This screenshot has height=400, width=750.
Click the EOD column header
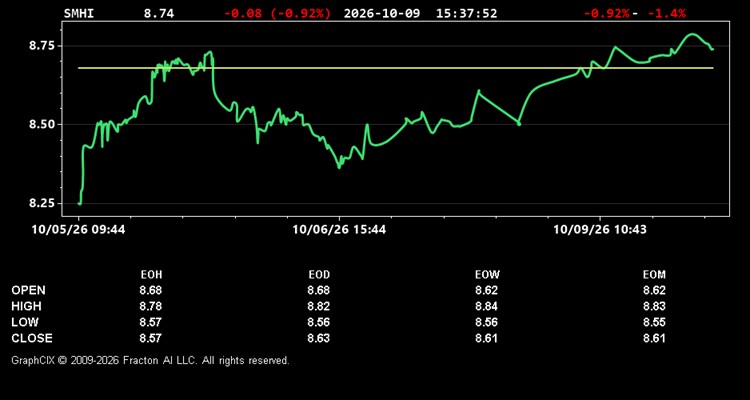point(319,275)
